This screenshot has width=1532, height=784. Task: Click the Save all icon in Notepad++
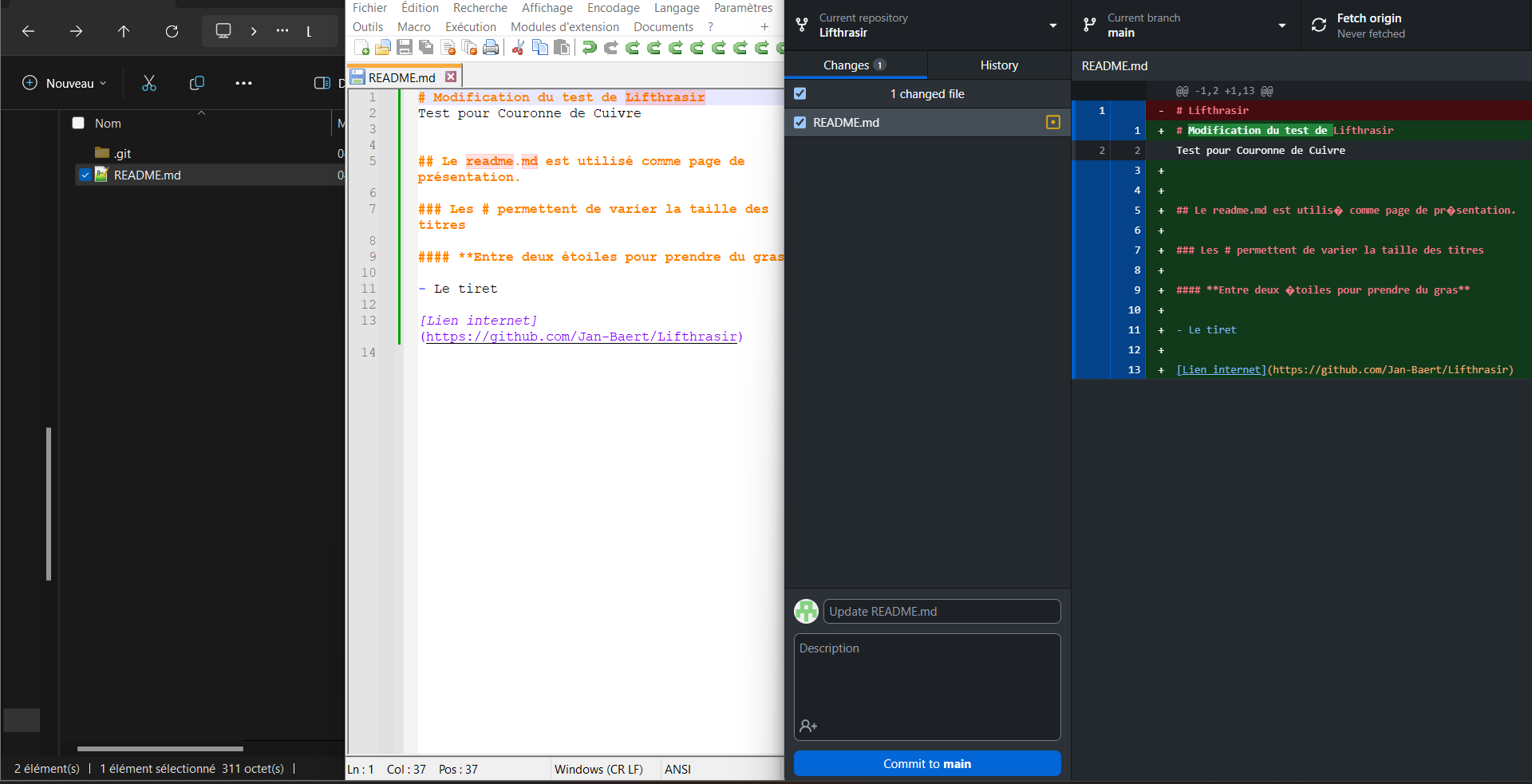(426, 48)
